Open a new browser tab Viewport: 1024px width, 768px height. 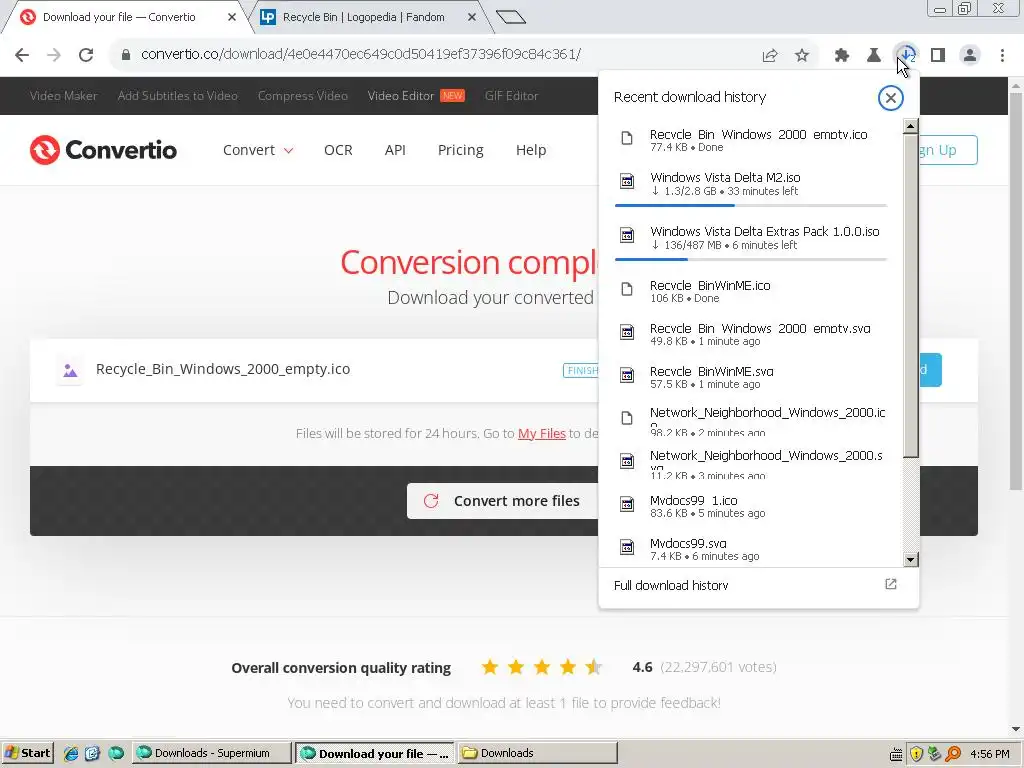pos(511,17)
